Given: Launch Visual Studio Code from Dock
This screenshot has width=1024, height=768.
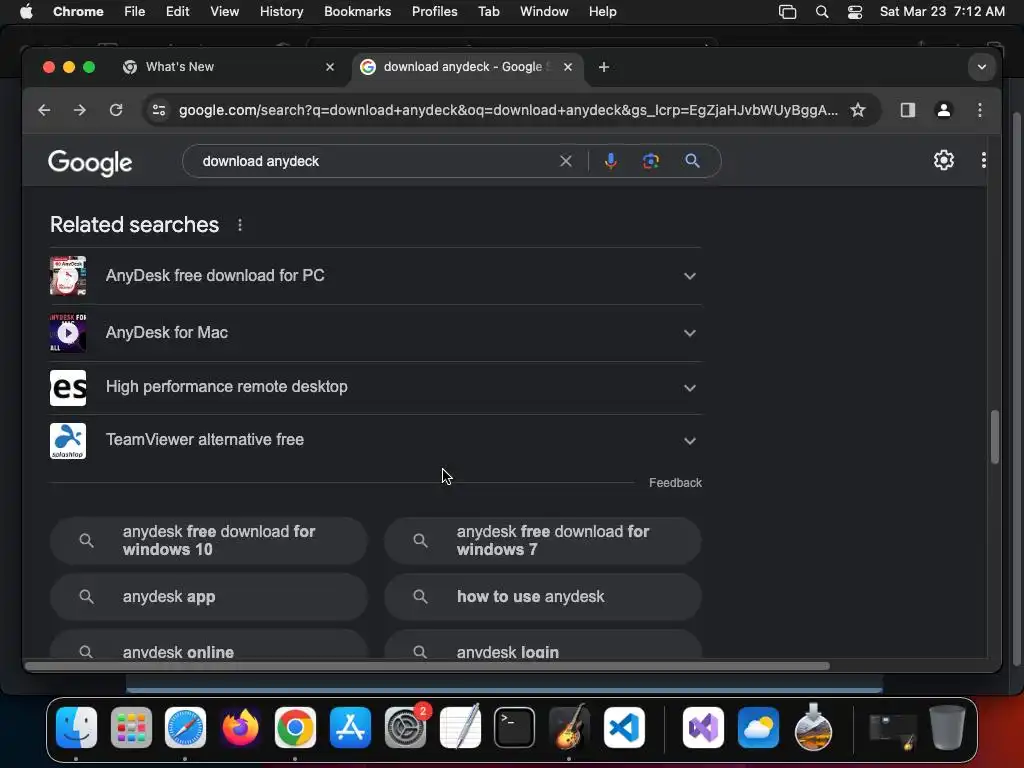Looking at the screenshot, I should tap(624, 727).
